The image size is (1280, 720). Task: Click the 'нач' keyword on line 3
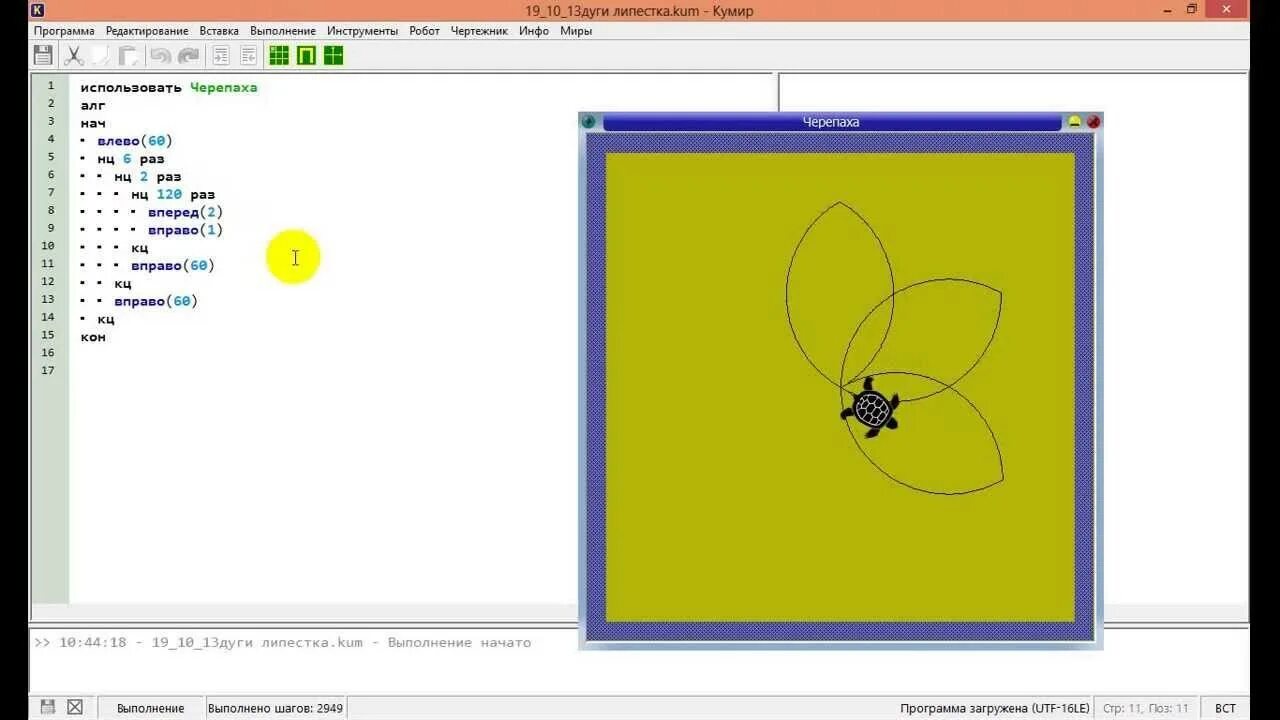[x=93, y=123]
